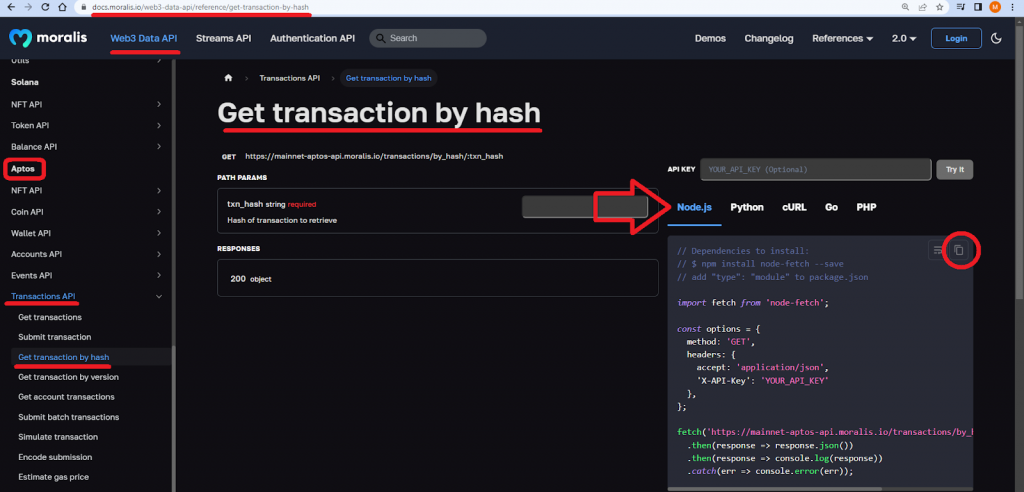This screenshot has height=492, width=1024.
Task: Select the cURL code tab
Action: [x=794, y=207]
